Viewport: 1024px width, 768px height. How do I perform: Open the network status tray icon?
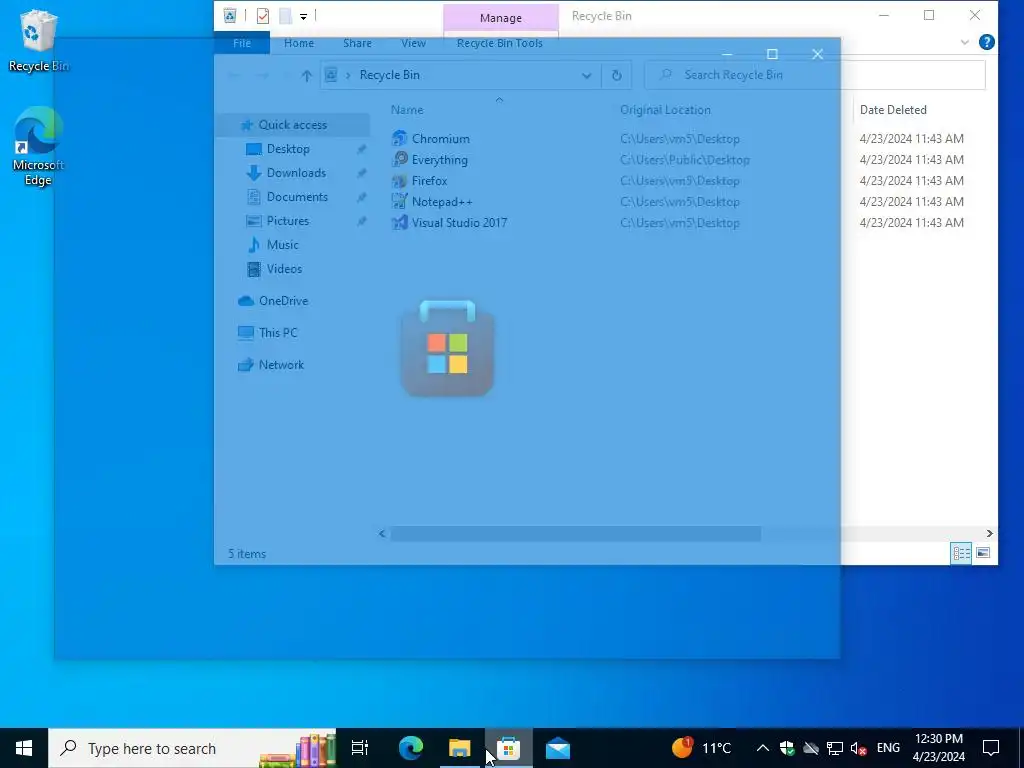tap(835, 748)
